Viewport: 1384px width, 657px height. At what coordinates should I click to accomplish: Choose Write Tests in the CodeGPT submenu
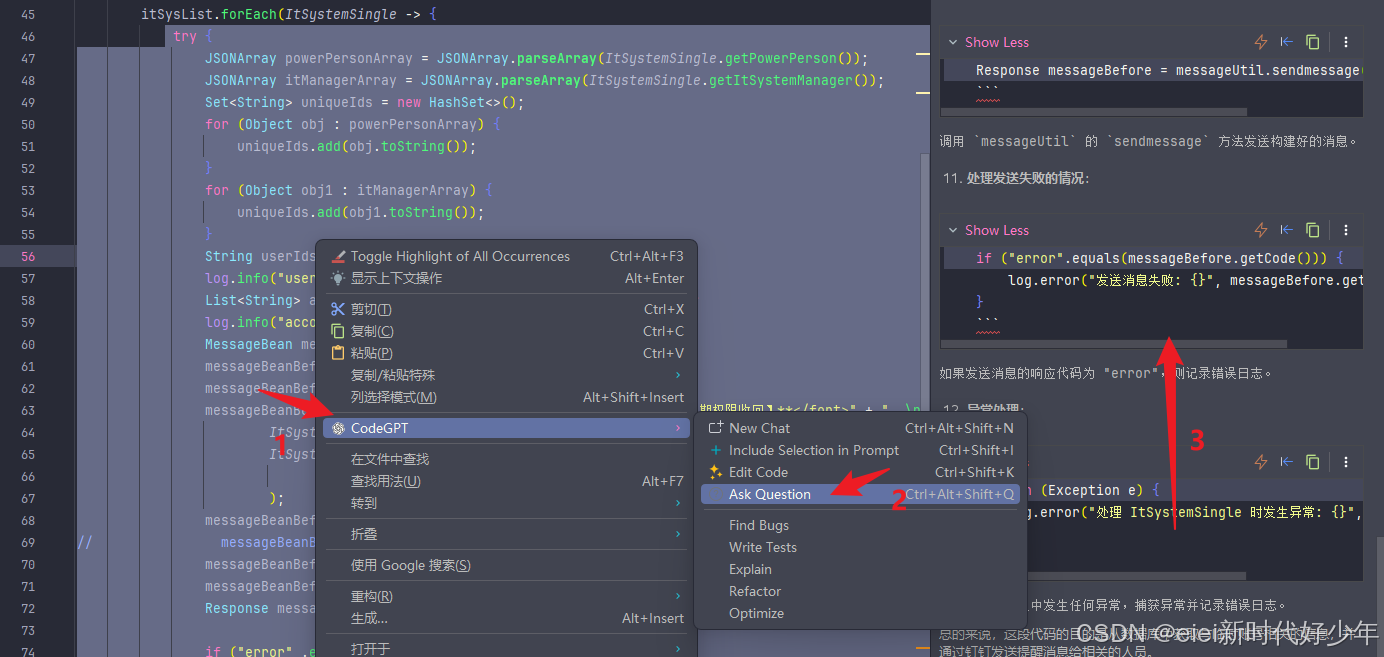click(x=860, y=547)
